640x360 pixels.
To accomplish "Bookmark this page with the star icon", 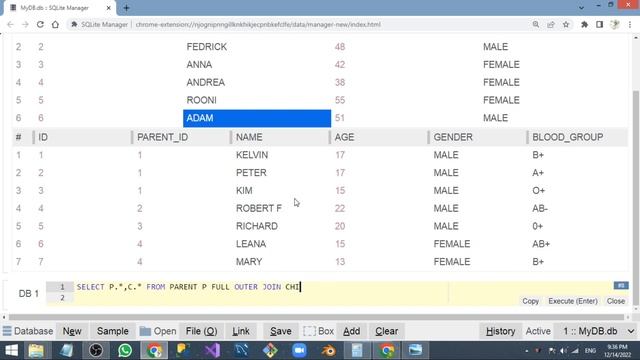I will tap(566, 24).
